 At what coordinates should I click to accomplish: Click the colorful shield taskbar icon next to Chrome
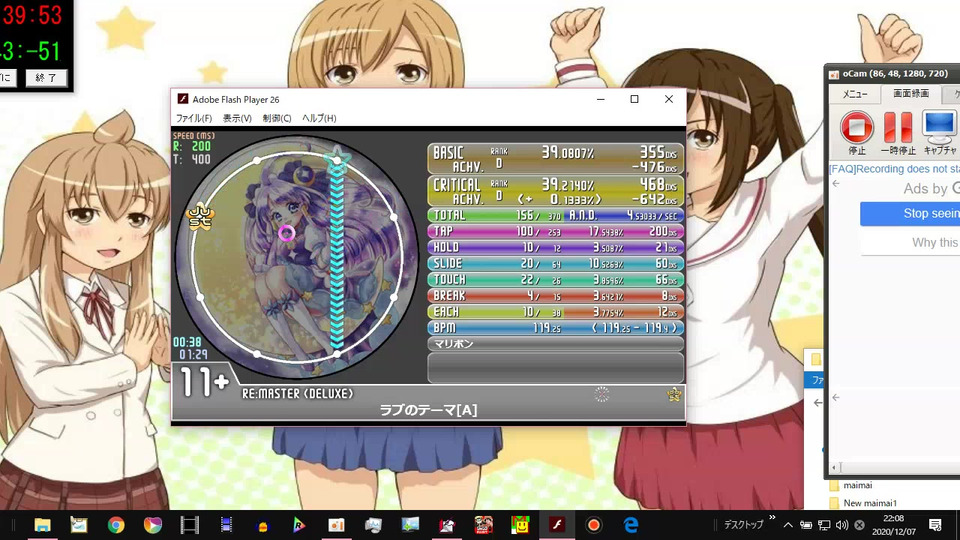(x=152, y=525)
